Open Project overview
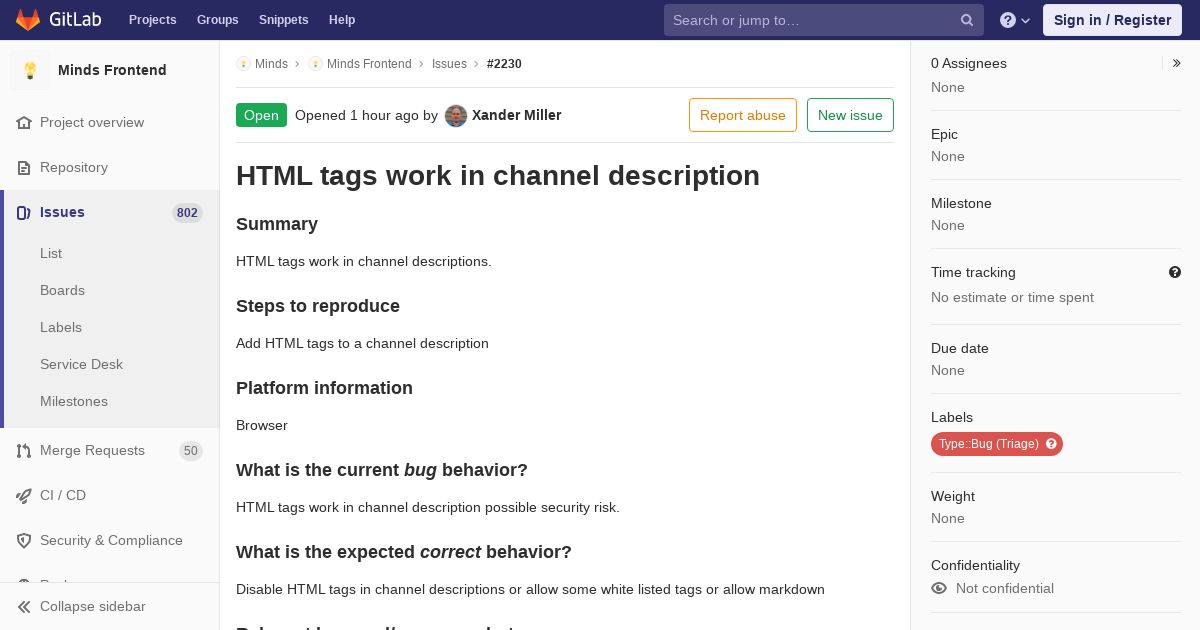Image resolution: width=1200 pixels, height=630 pixels. tap(92, 122)
